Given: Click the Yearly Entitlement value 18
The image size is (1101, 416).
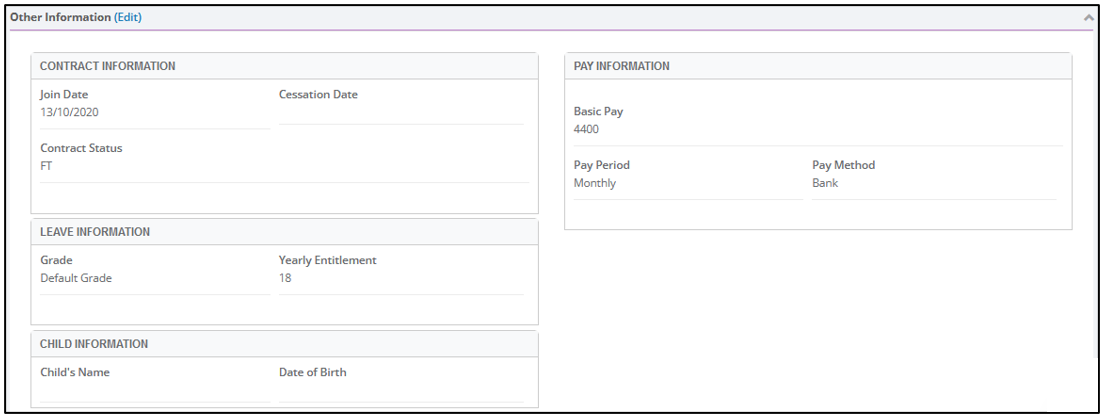Looking at the screenshot, I should pyautogui.click(x=285, y=278).
